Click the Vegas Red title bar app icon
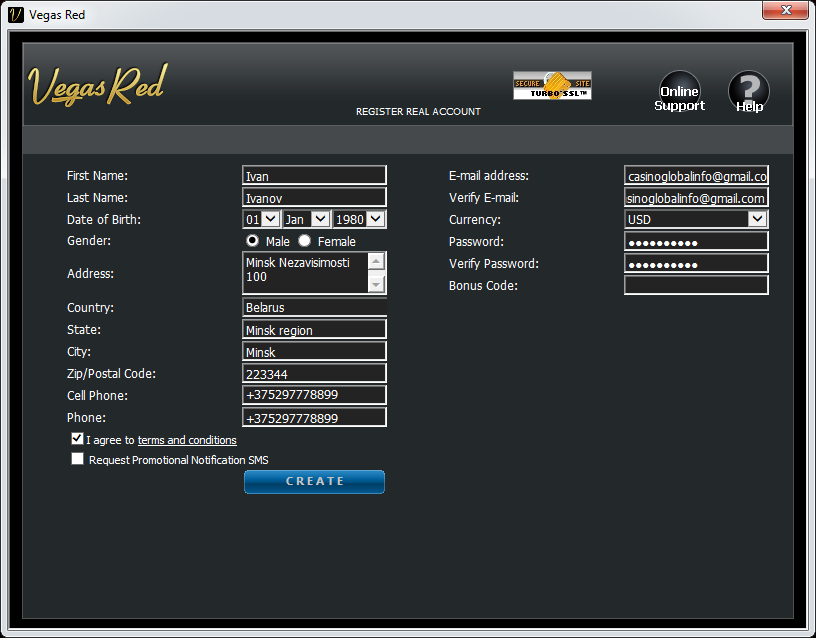 tap(16, 15)
